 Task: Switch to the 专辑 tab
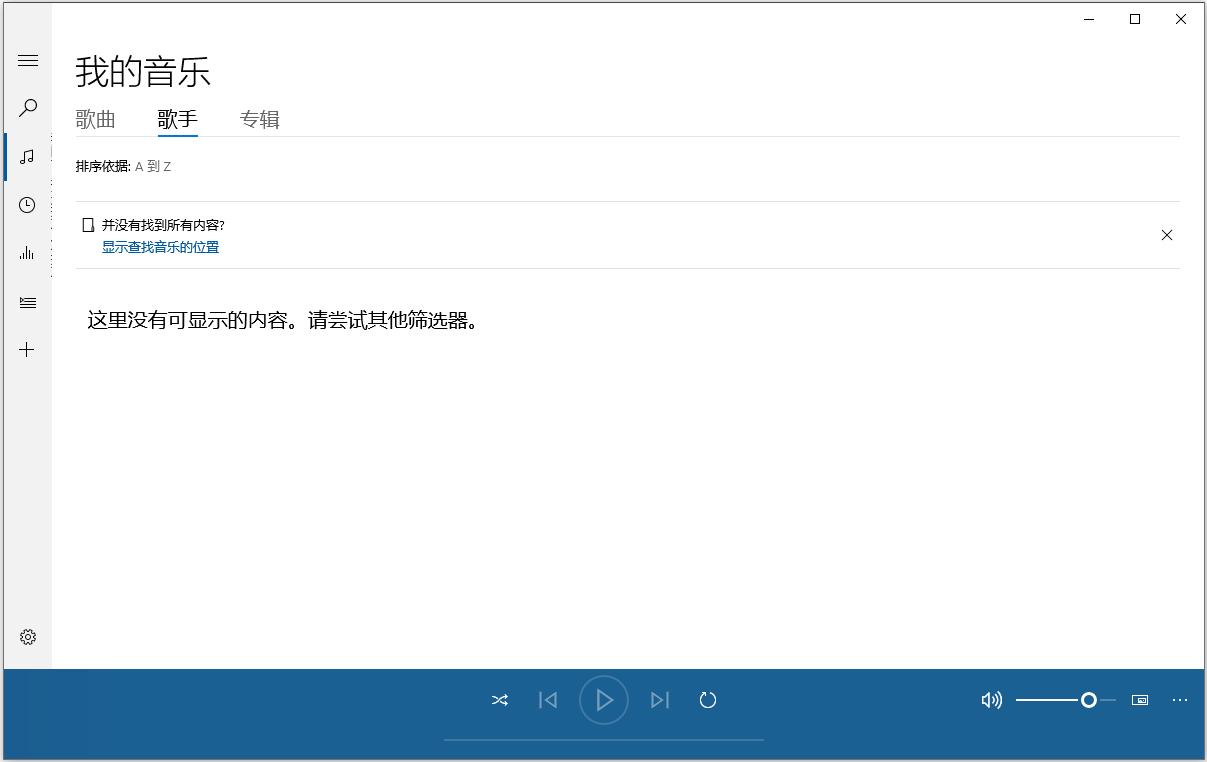[x=259, y=120]
